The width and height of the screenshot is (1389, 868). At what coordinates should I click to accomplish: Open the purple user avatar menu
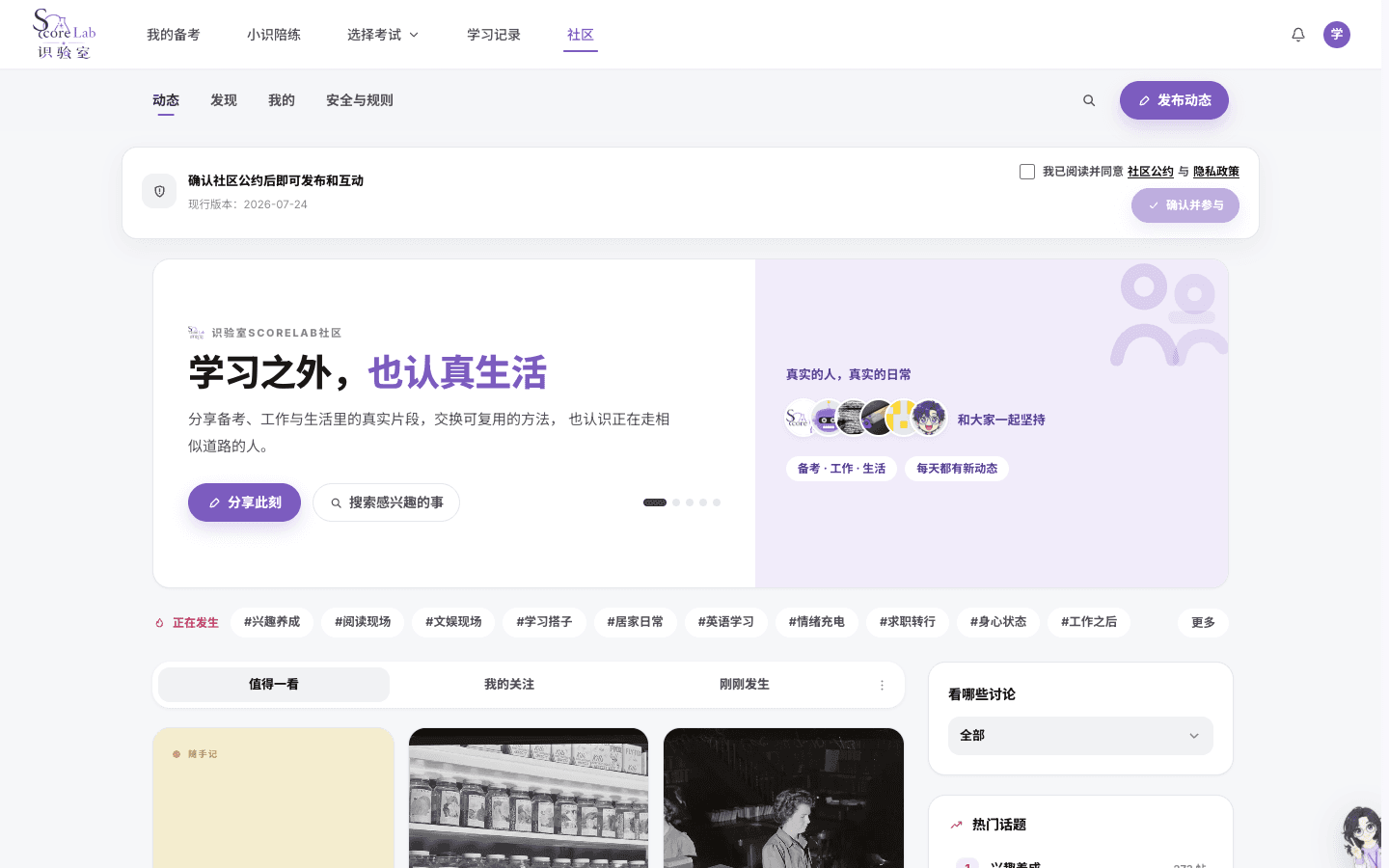[1337, 35]
